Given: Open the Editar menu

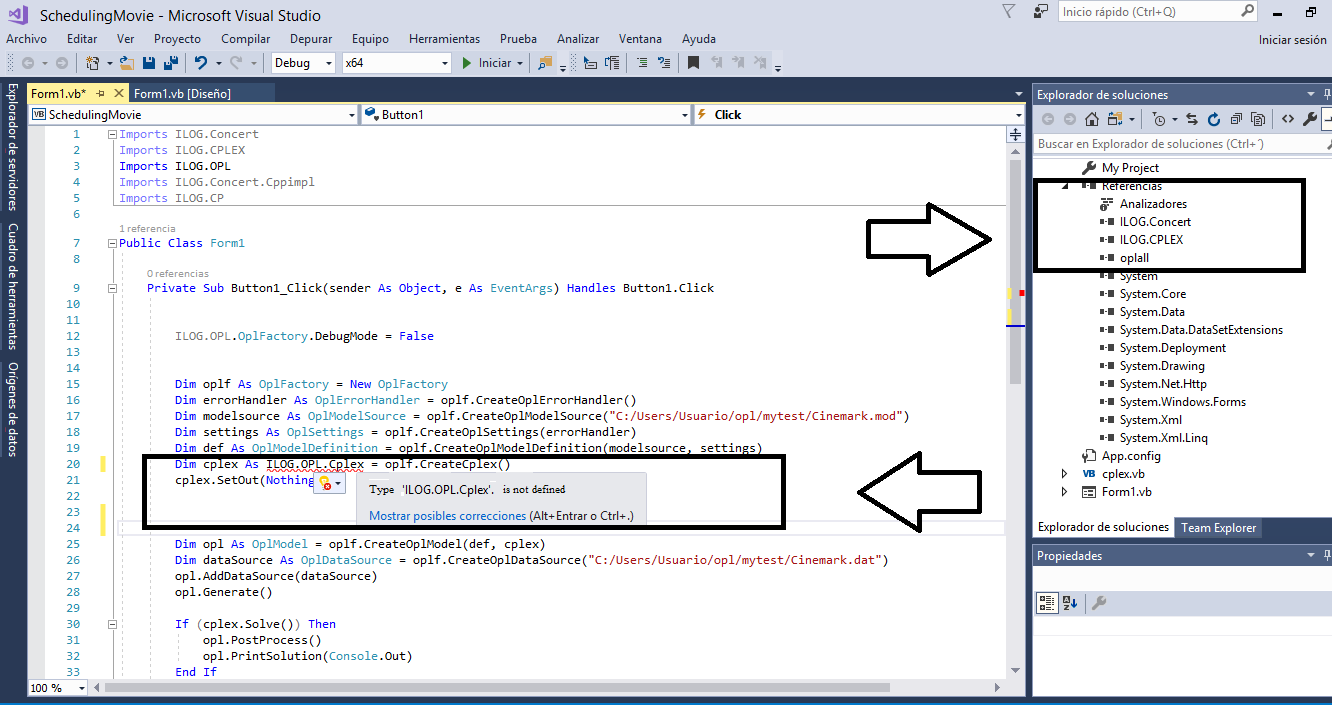Looking at the screenshot, I should pyautogui.click(x=82, y=39).
